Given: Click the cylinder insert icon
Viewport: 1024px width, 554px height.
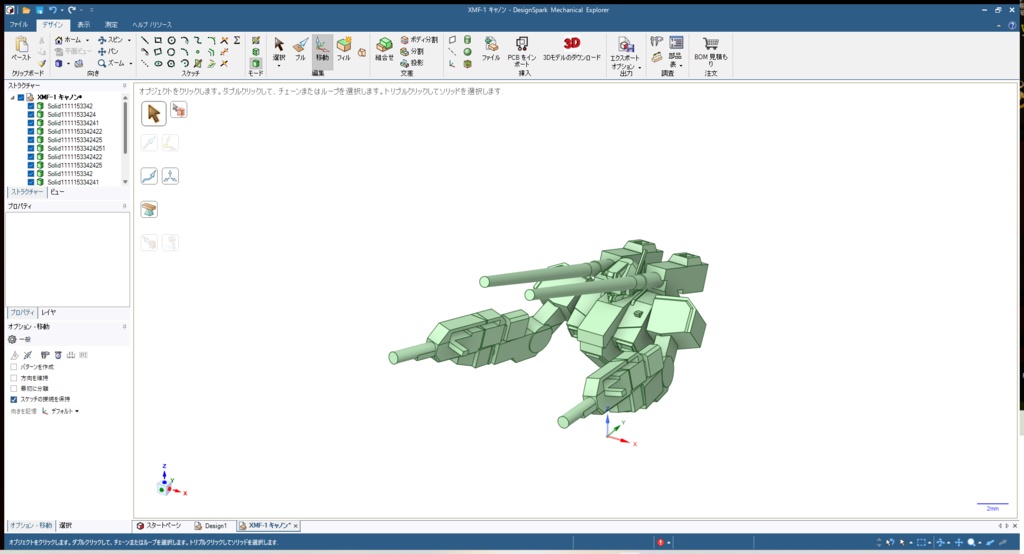Looking at the screenshot, I should tap(468, 40).
